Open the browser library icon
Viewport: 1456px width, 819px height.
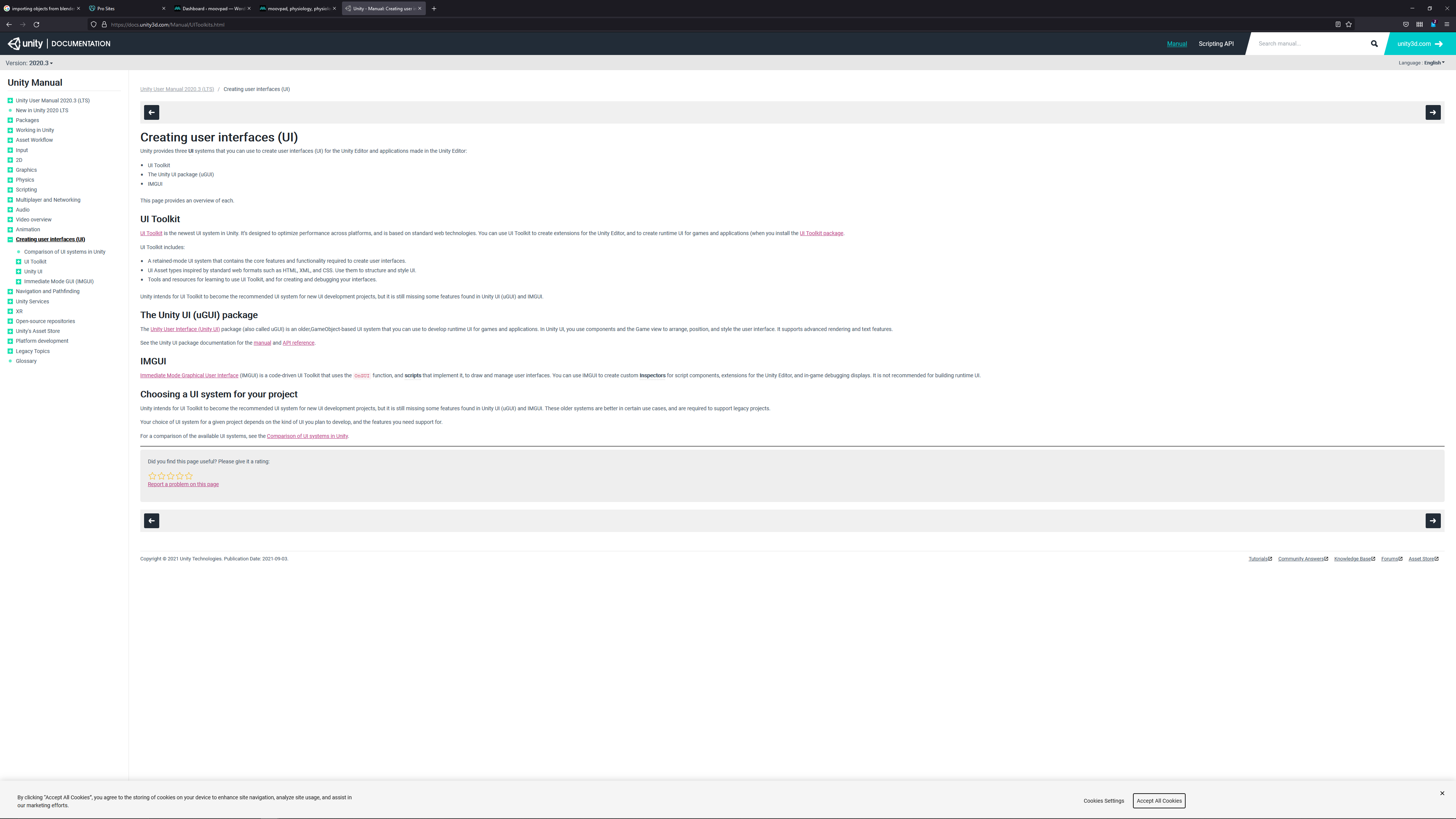[x=1419, y=24]
